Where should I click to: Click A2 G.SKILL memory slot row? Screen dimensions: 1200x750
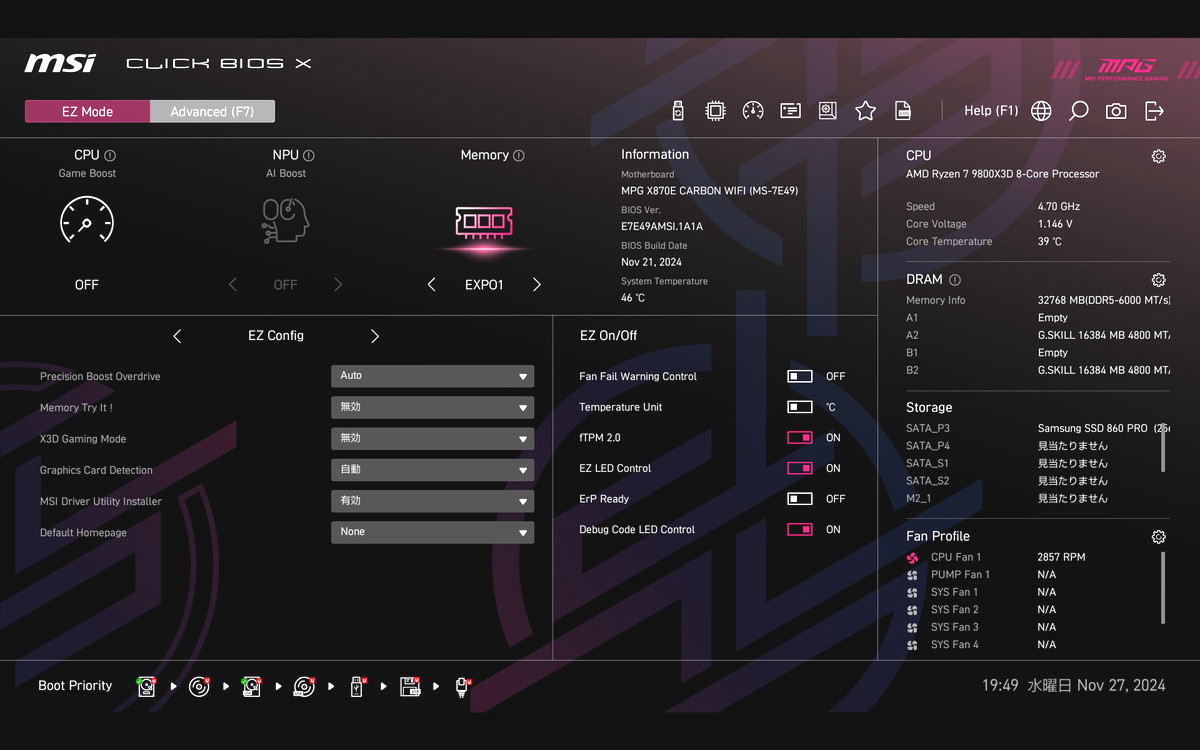point(1037,336)
